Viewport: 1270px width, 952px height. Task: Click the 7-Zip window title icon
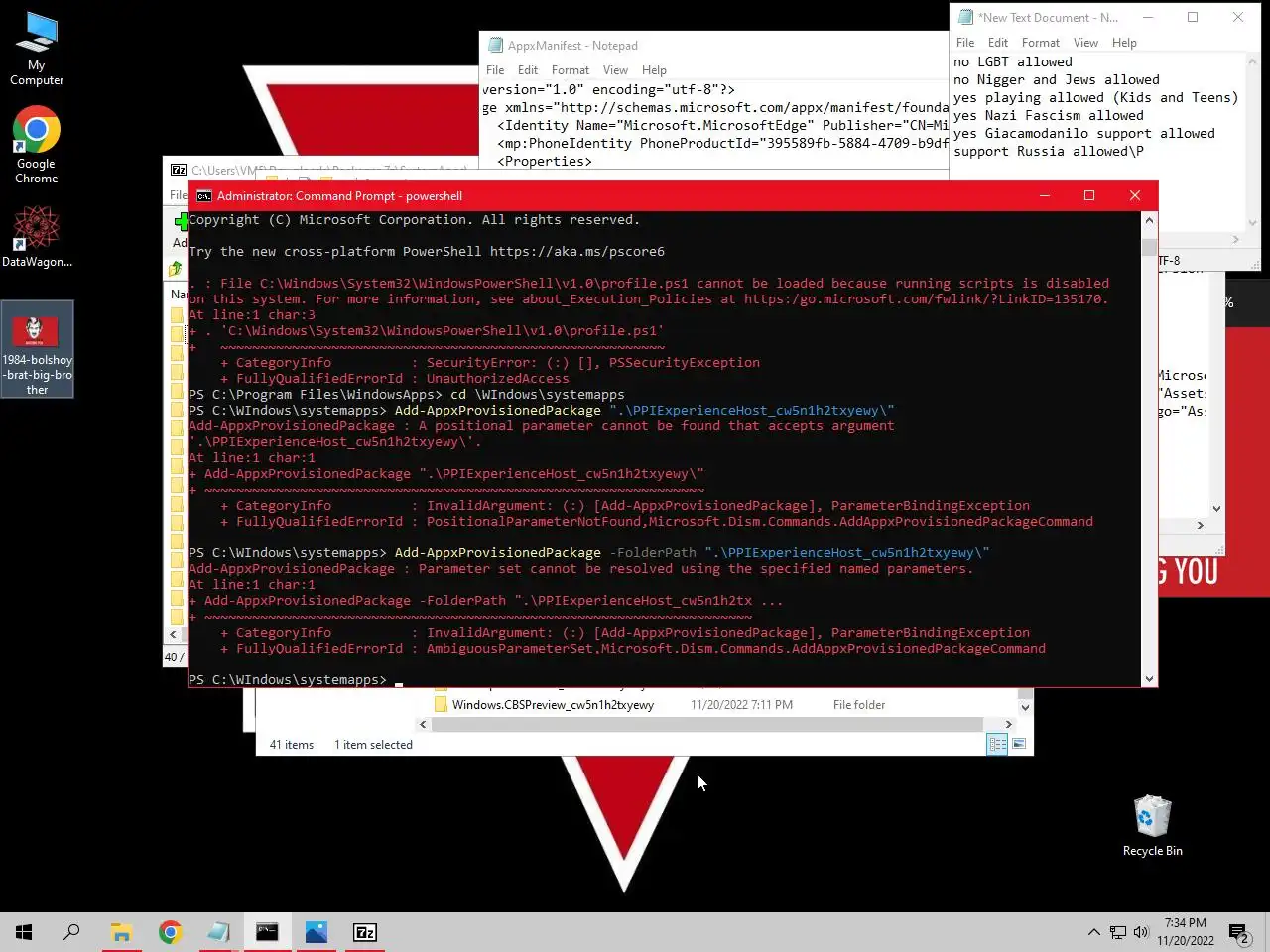coord(179,171)
